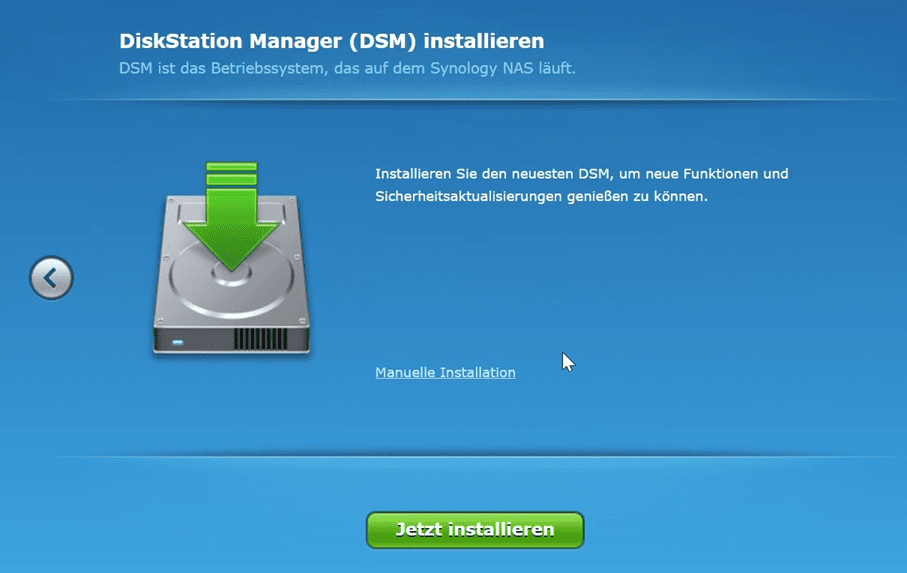The image size is (907, 573).
Task: Select the DiskStation Manager (DSM) installieren heading
Action: click(x=331, y=41)
